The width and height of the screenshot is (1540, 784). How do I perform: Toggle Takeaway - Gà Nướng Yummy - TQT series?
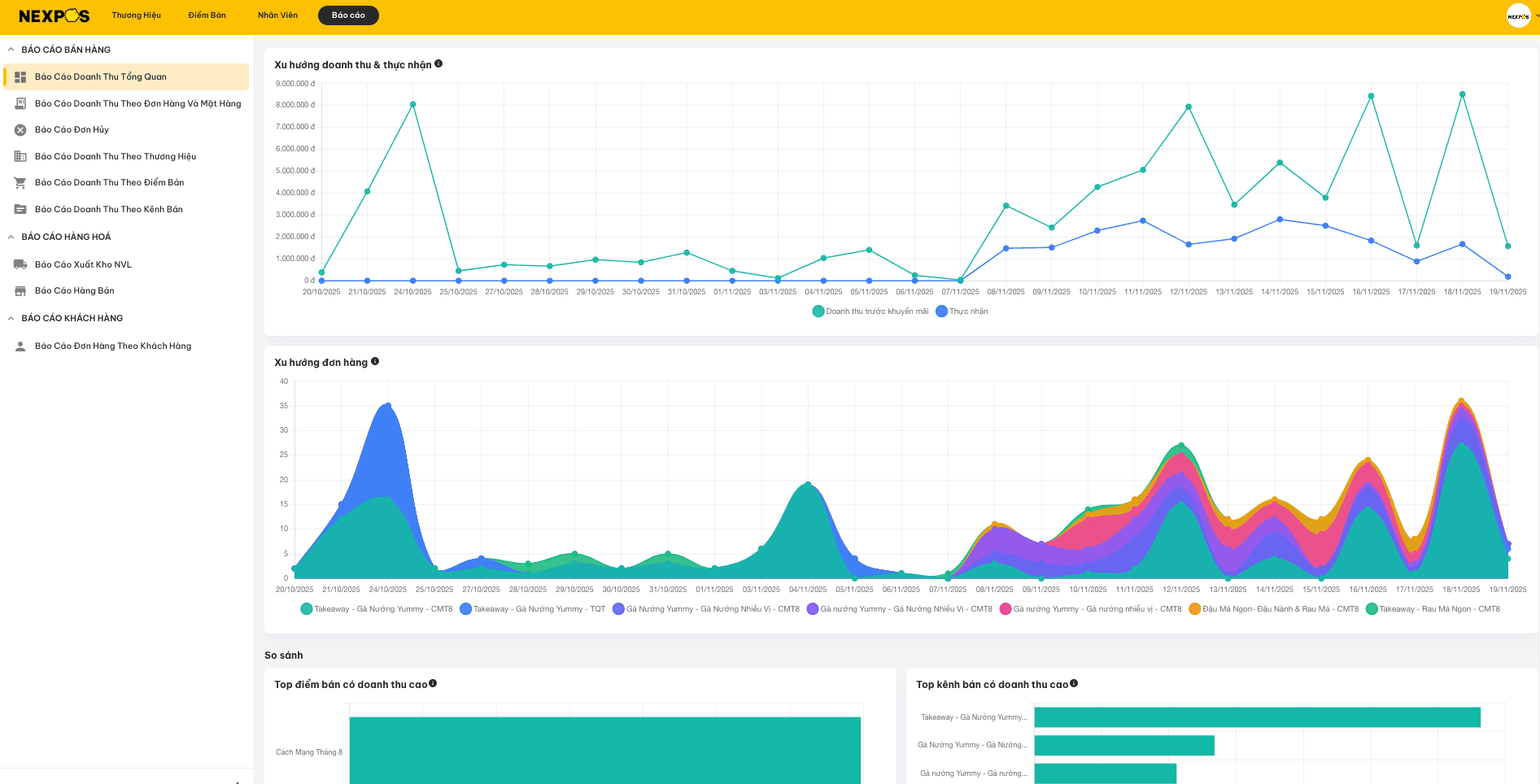[x=533, y=609]
